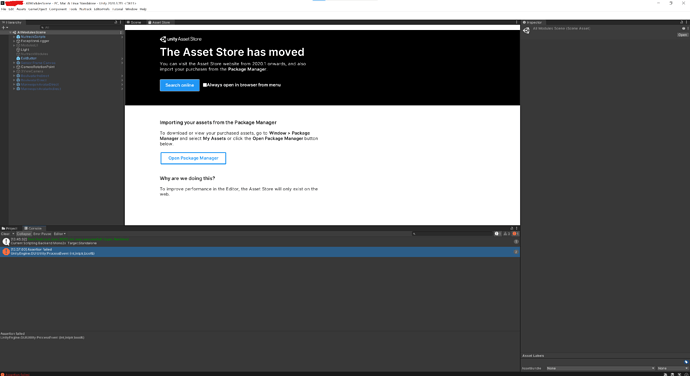Click the Clear button in Console
690x376 pixels.
5,234
